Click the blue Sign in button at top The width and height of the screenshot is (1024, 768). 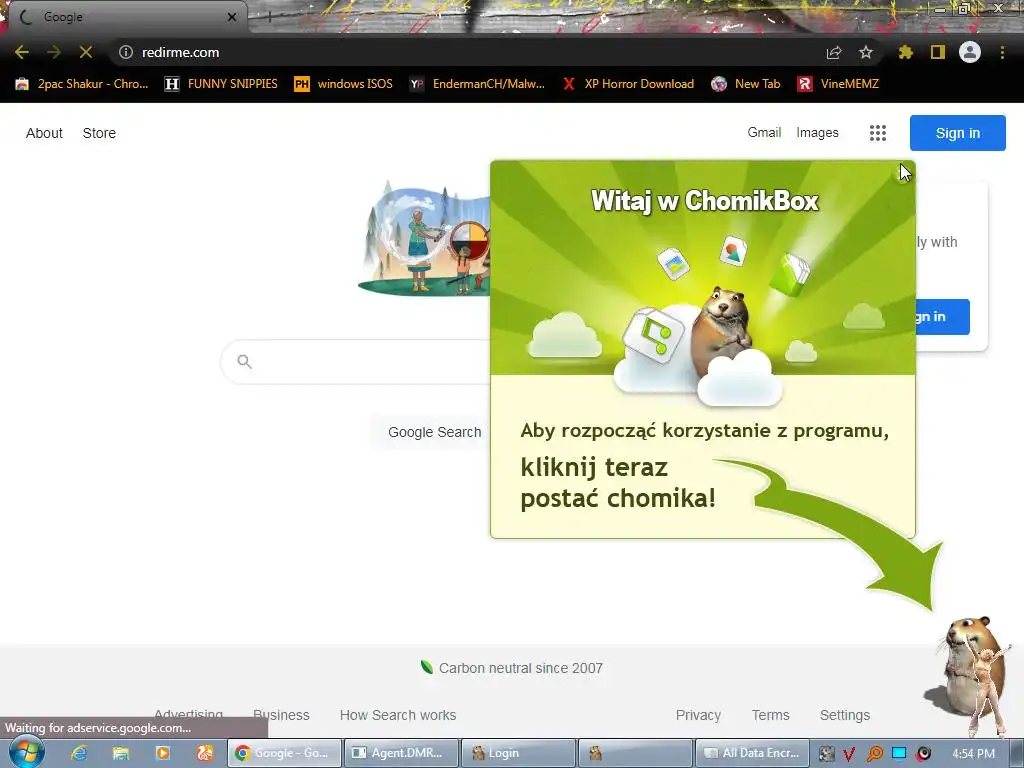[x=957, y=133]
